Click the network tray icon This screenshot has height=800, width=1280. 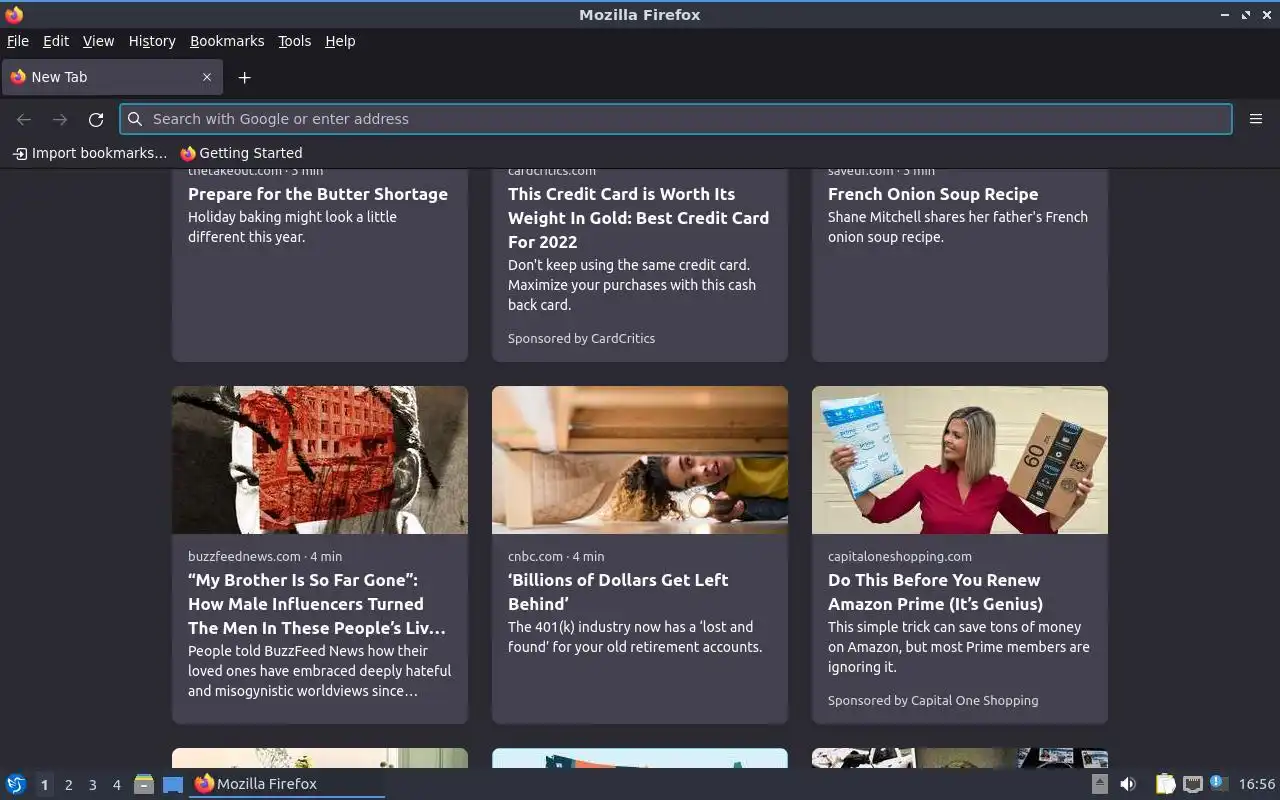[1192, 784]
